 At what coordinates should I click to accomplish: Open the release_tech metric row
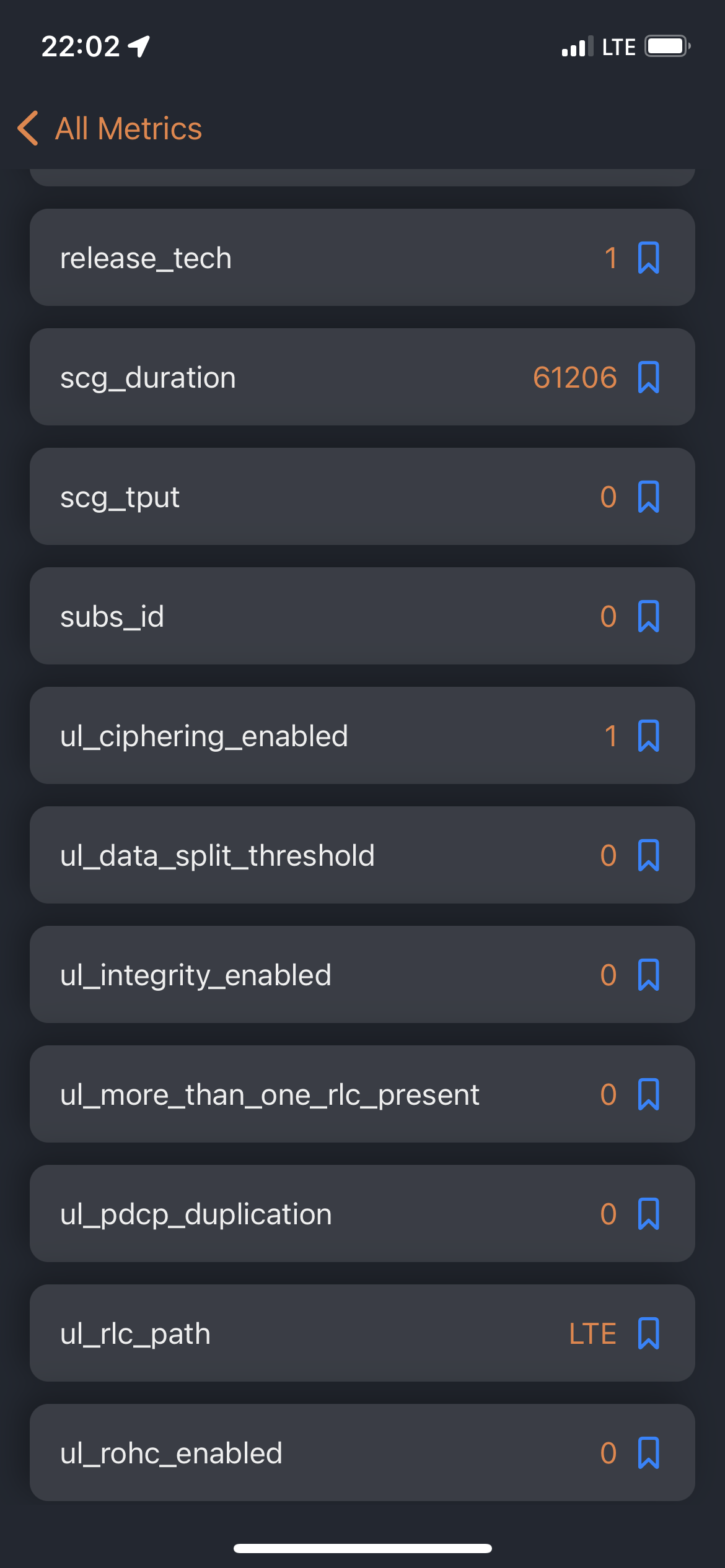(x=362, y=258)
